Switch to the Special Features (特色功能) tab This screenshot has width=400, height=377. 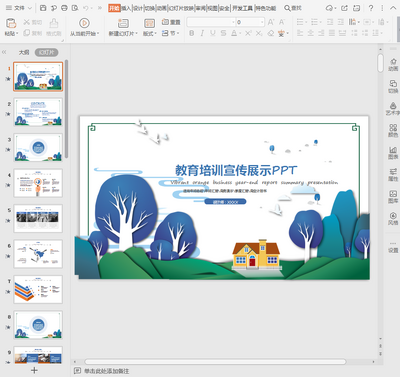(266, 8)
